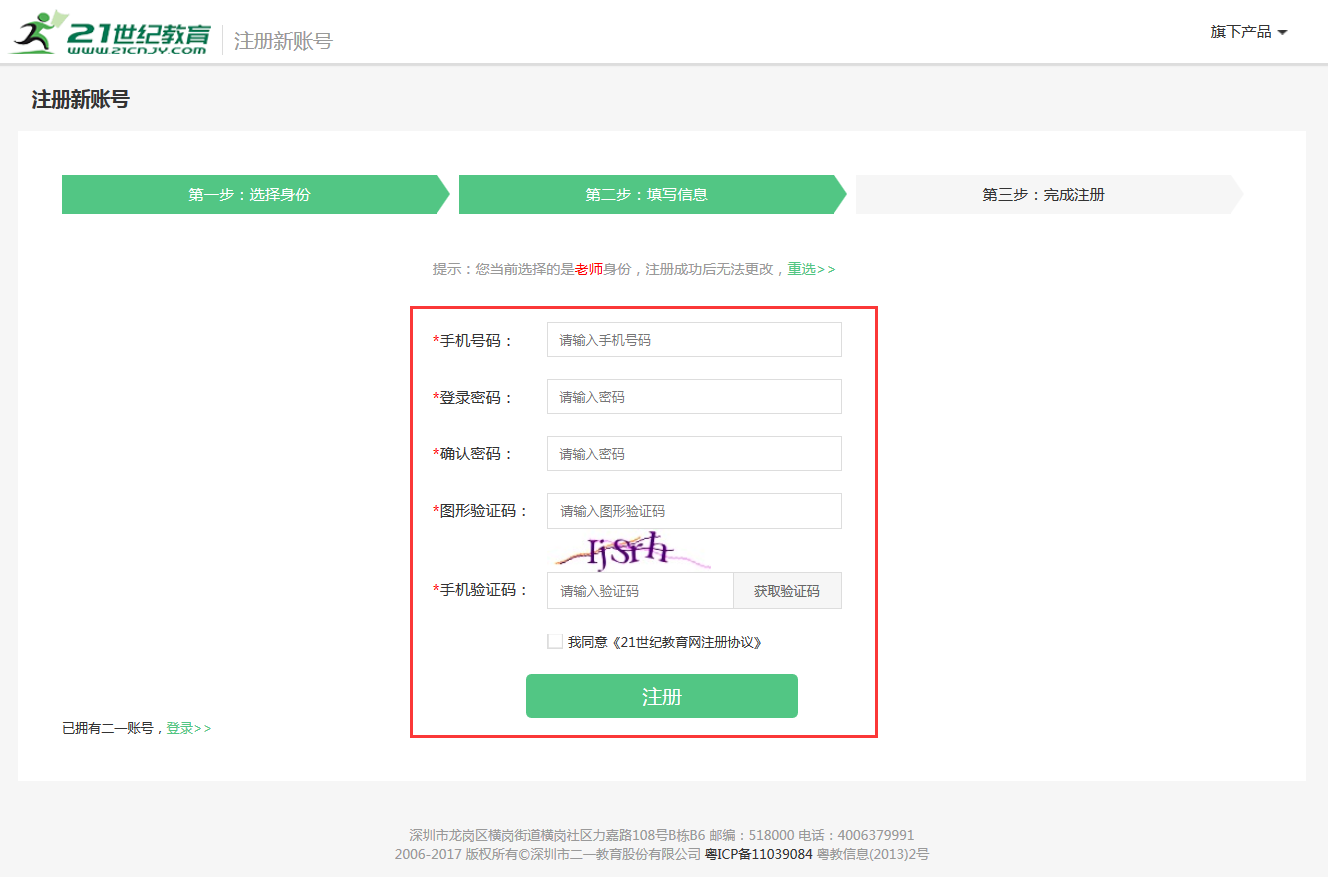Open the 旗下产品 dropdown menu

1249,32
